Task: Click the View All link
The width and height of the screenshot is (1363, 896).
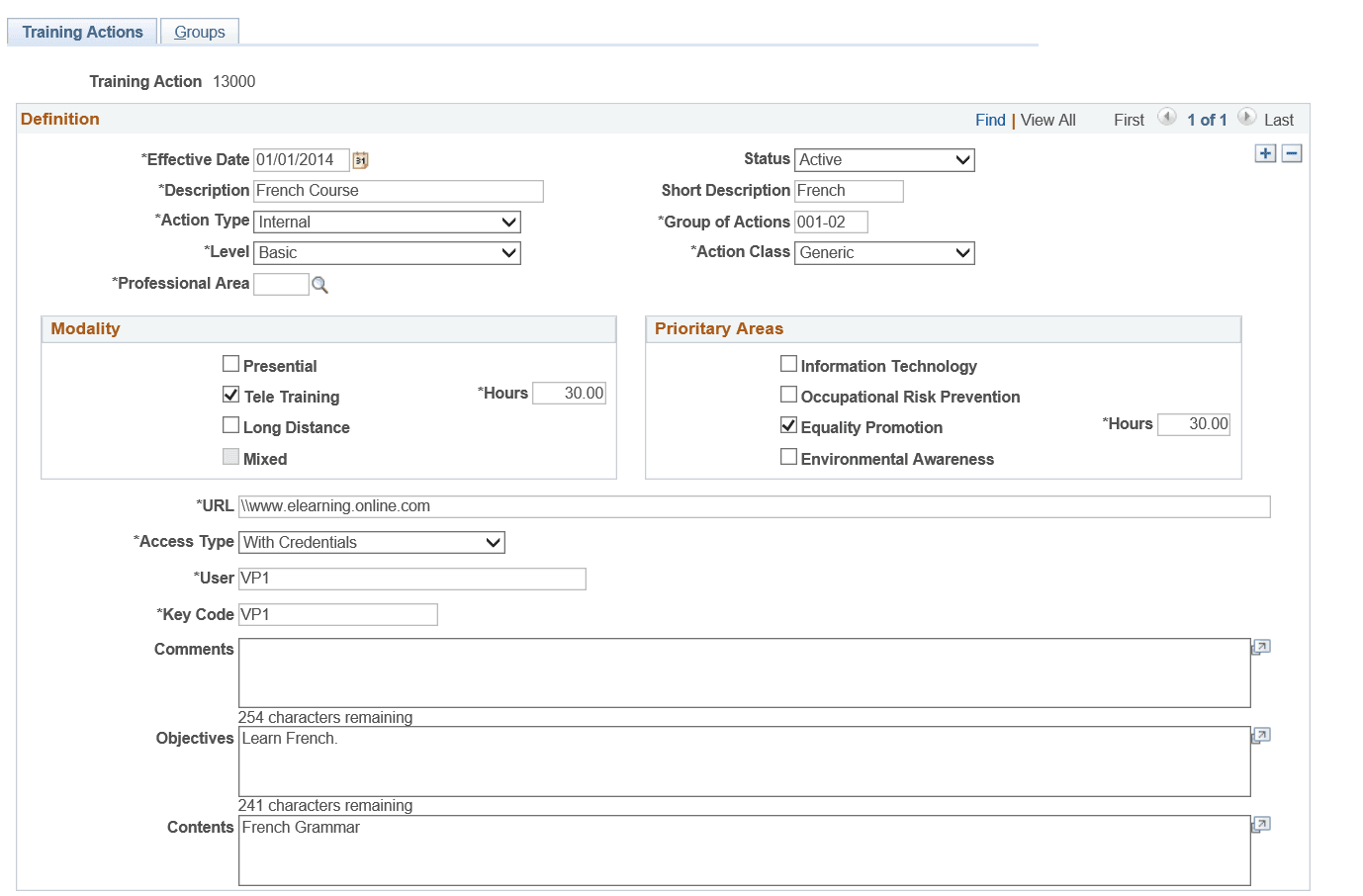Action: pos(1047,120)
